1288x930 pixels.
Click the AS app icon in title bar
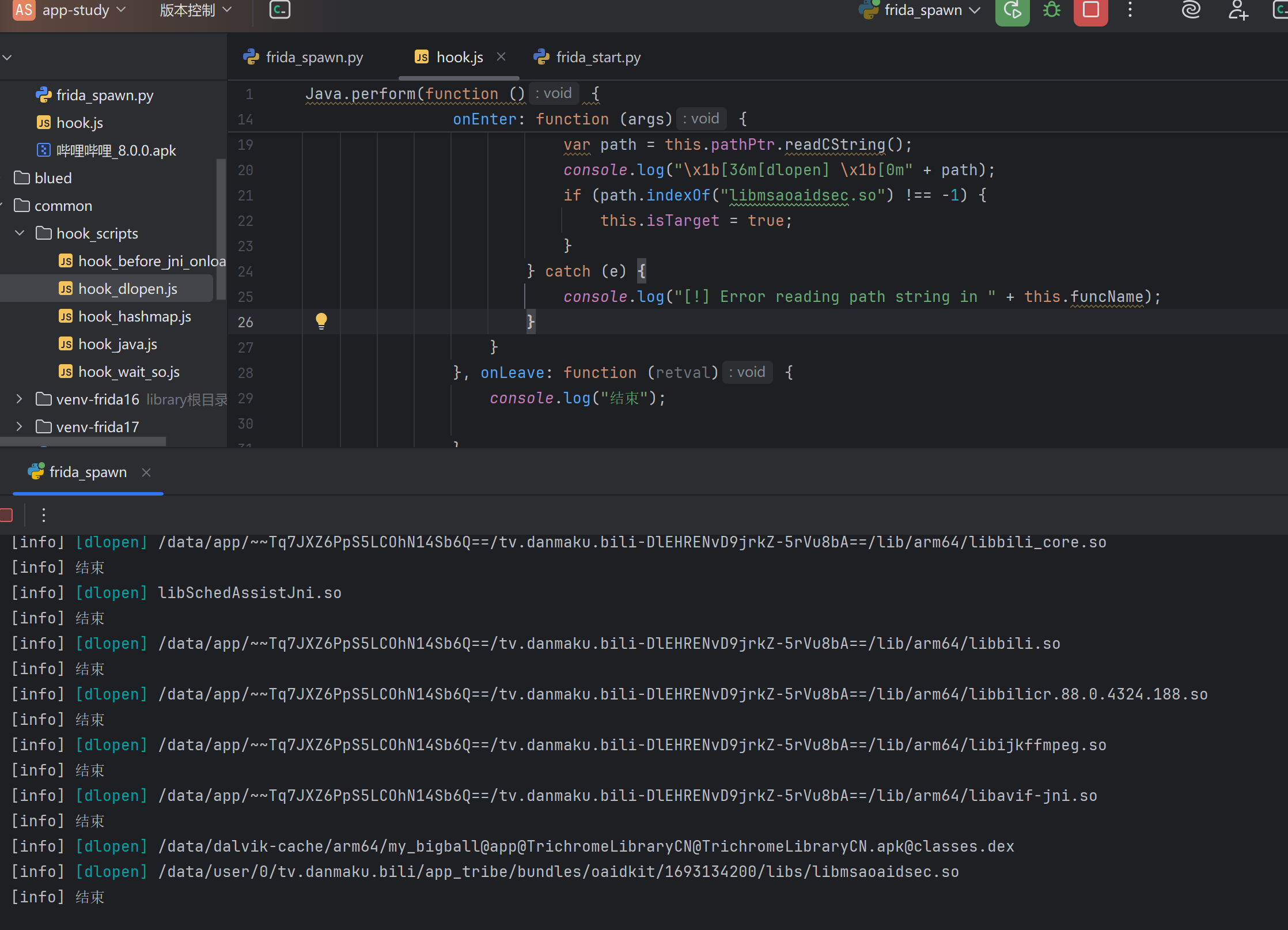pyautogui.click(x=24, y=10)
